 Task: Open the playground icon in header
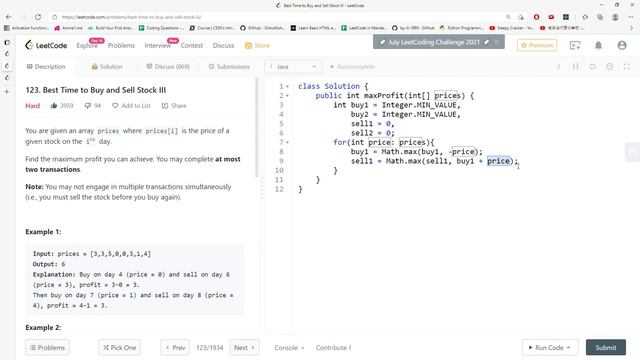pos(575,45)
